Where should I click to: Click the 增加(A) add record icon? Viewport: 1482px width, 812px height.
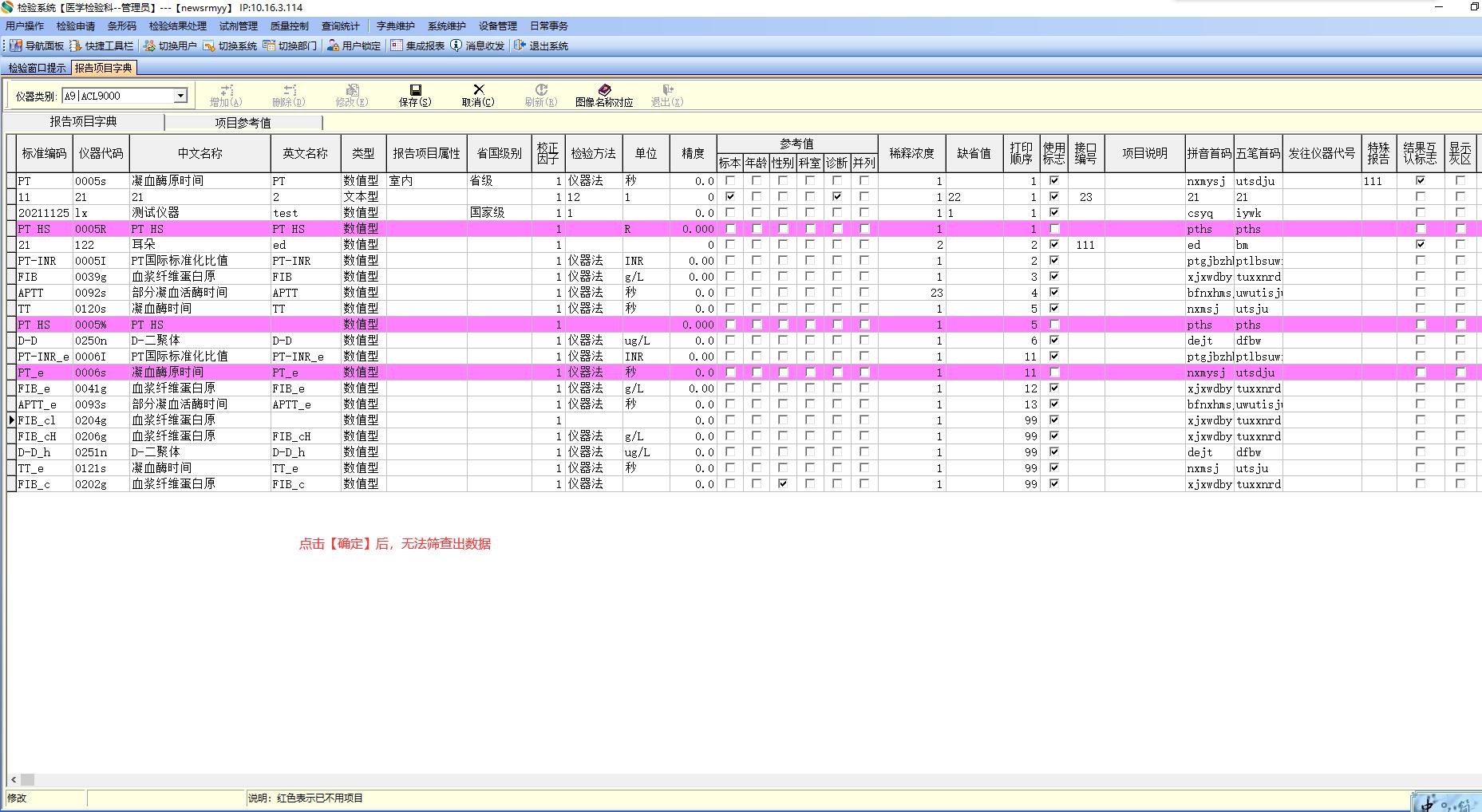227,89
